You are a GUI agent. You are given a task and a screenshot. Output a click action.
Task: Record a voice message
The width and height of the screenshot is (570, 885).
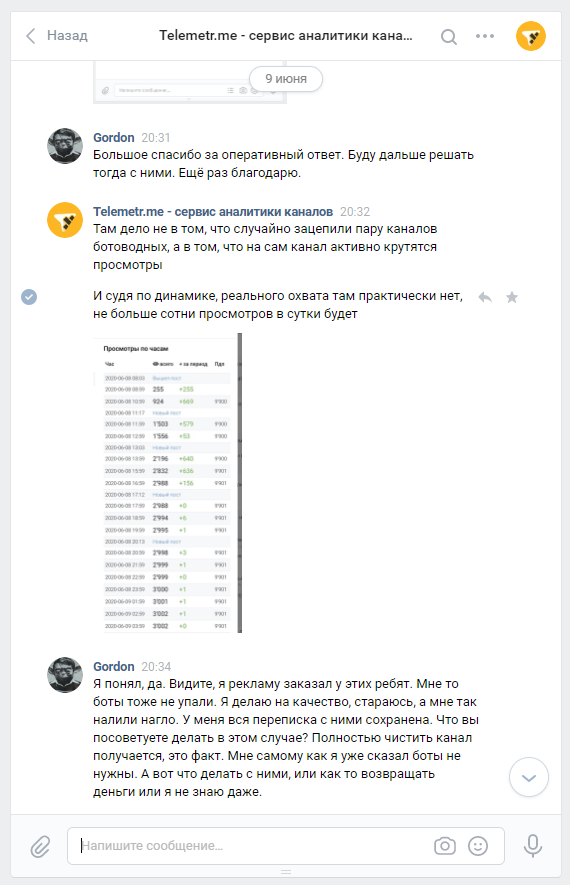click(x=533, y=845)
